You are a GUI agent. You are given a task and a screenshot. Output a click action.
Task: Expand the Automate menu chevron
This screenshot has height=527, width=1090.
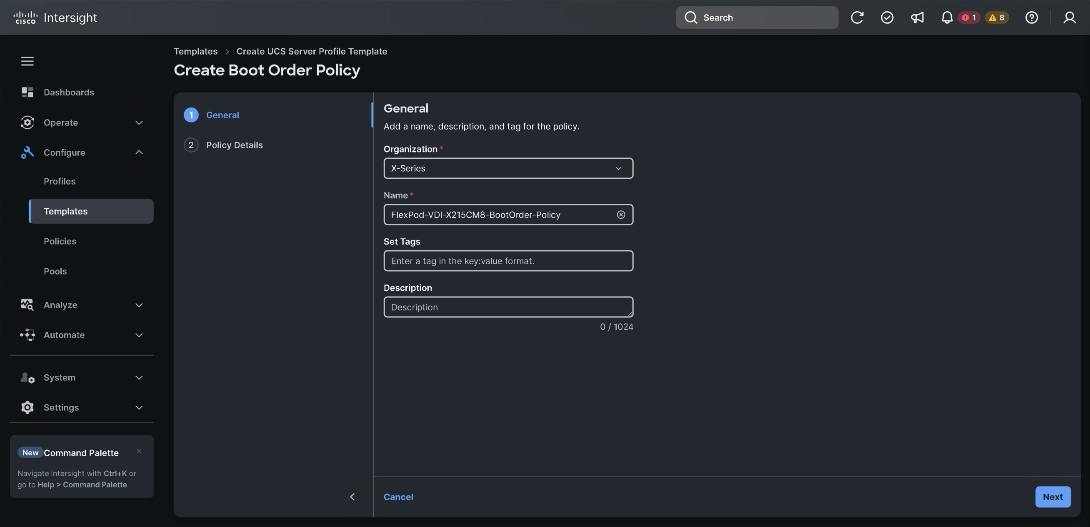(138, 334)
